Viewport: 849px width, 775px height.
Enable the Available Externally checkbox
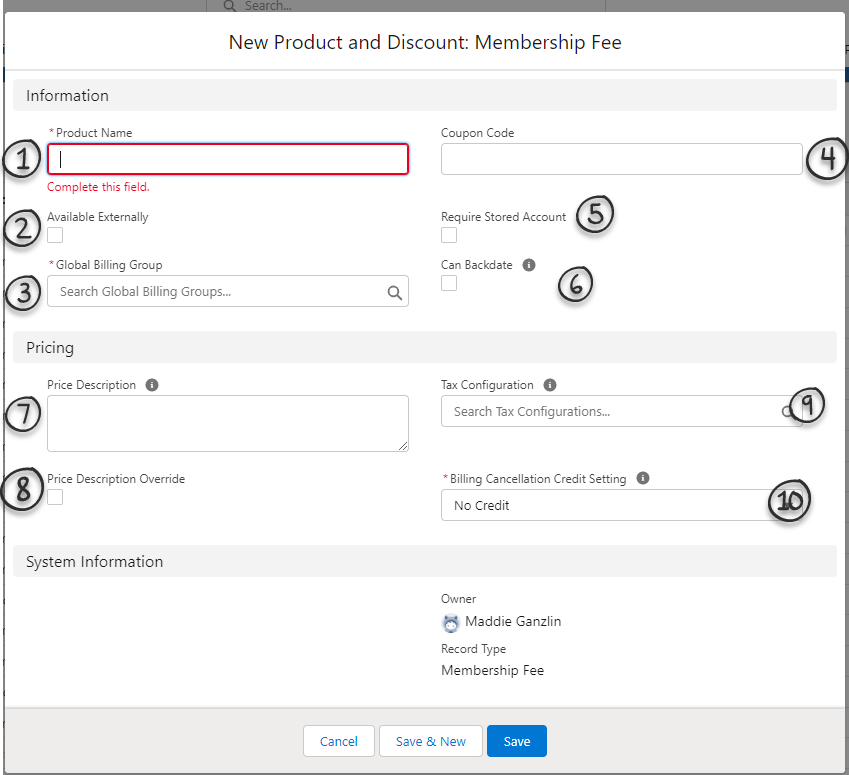pyautogui.click(x=54, y=234)
